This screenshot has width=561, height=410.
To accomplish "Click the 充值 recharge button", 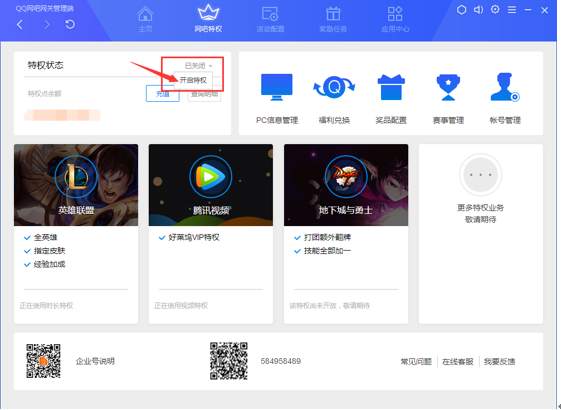I will (163, 94).
